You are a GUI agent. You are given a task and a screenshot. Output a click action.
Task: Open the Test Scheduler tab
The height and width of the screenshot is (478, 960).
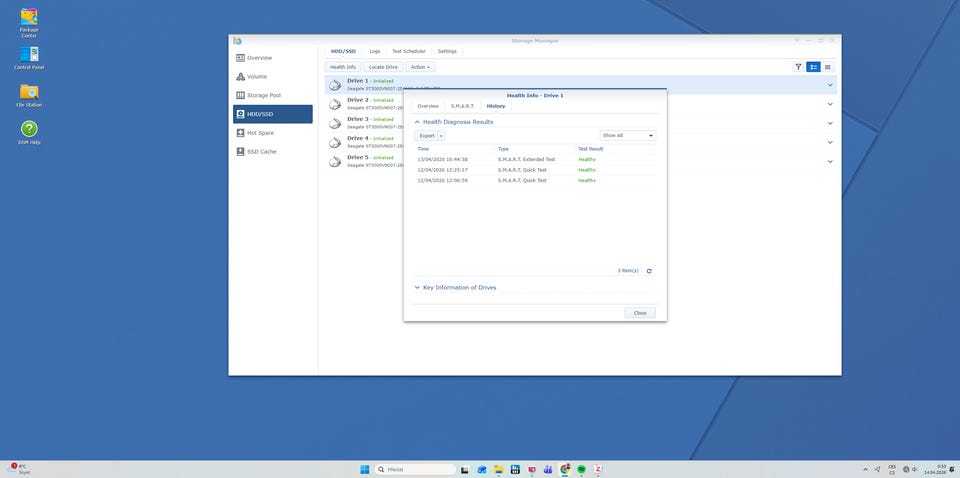(x=408, y=51)
